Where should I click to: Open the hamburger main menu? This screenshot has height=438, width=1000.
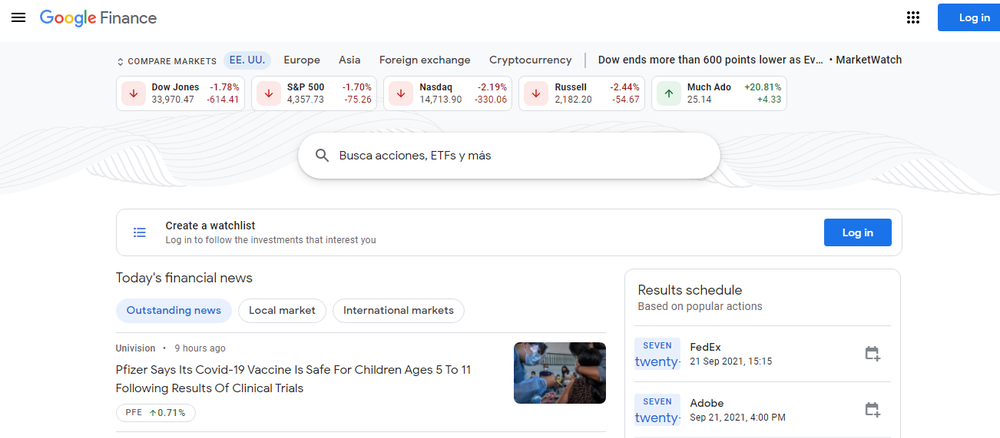click(18, 18)
